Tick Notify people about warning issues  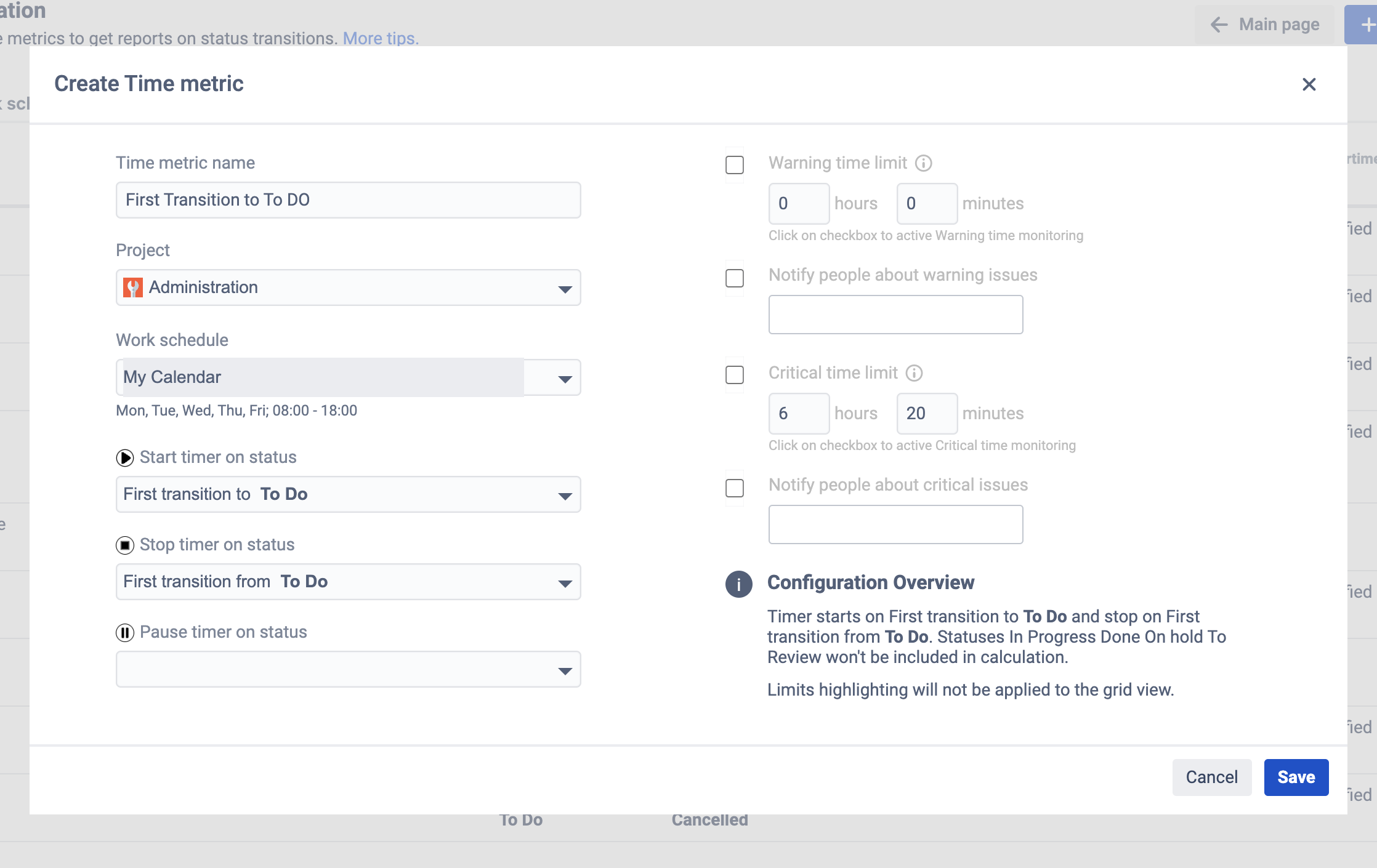[735, 278]
